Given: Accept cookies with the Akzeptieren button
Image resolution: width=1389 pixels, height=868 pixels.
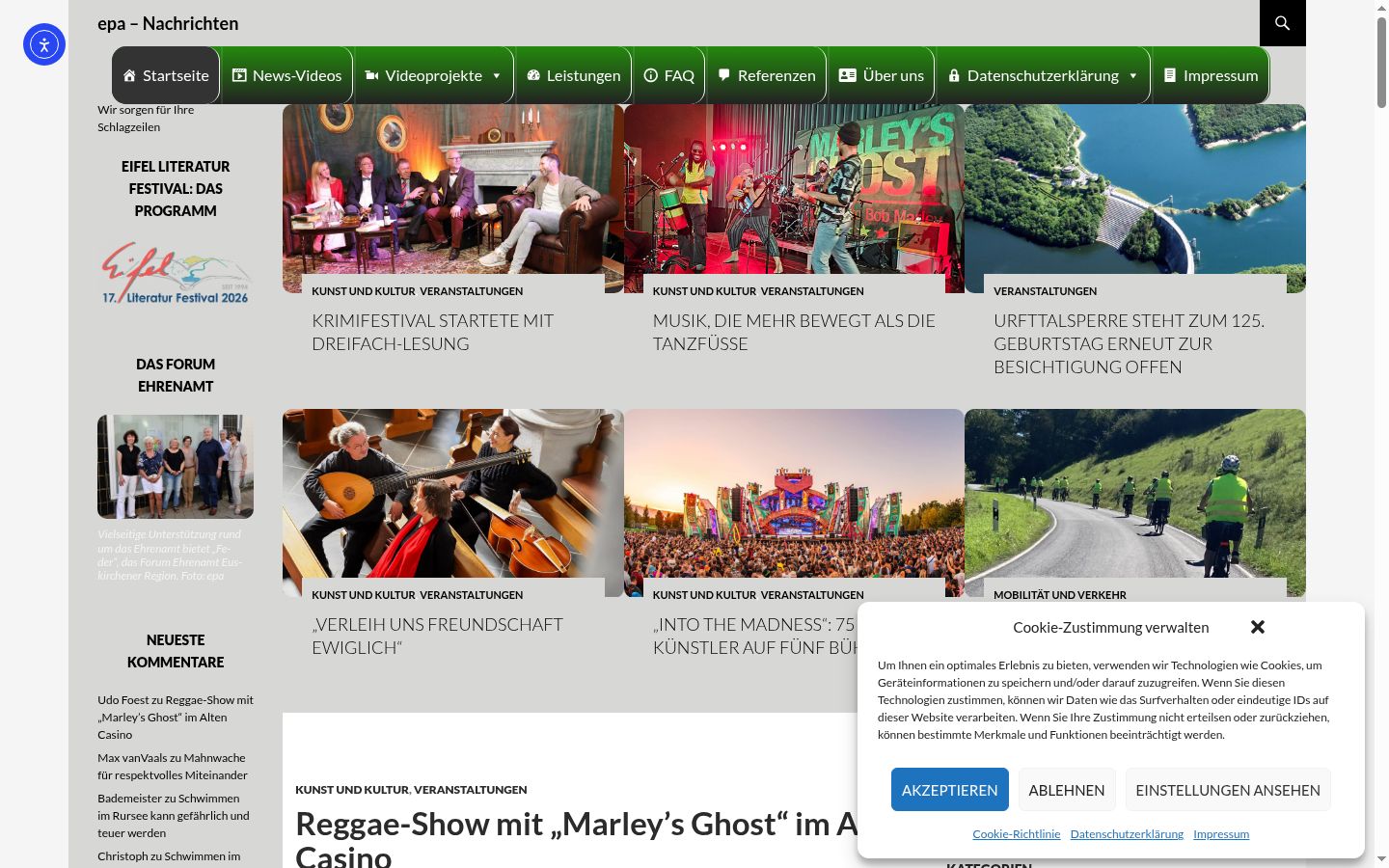Looking at the screenshot, I should coord(950,790).
